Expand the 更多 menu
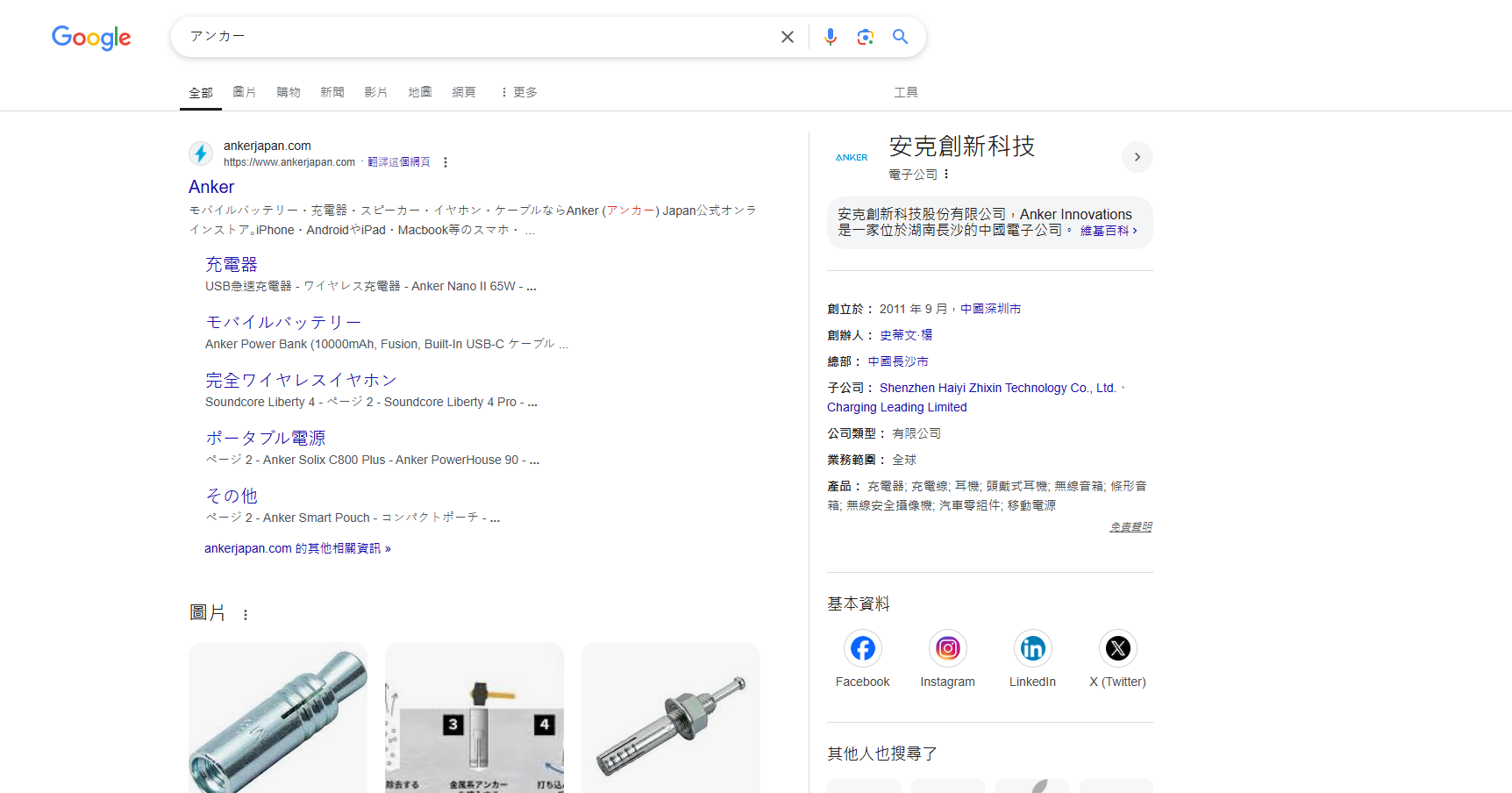Image resolution: width=1512 pixels, height=793 pixels. click(x=518, y=92)
